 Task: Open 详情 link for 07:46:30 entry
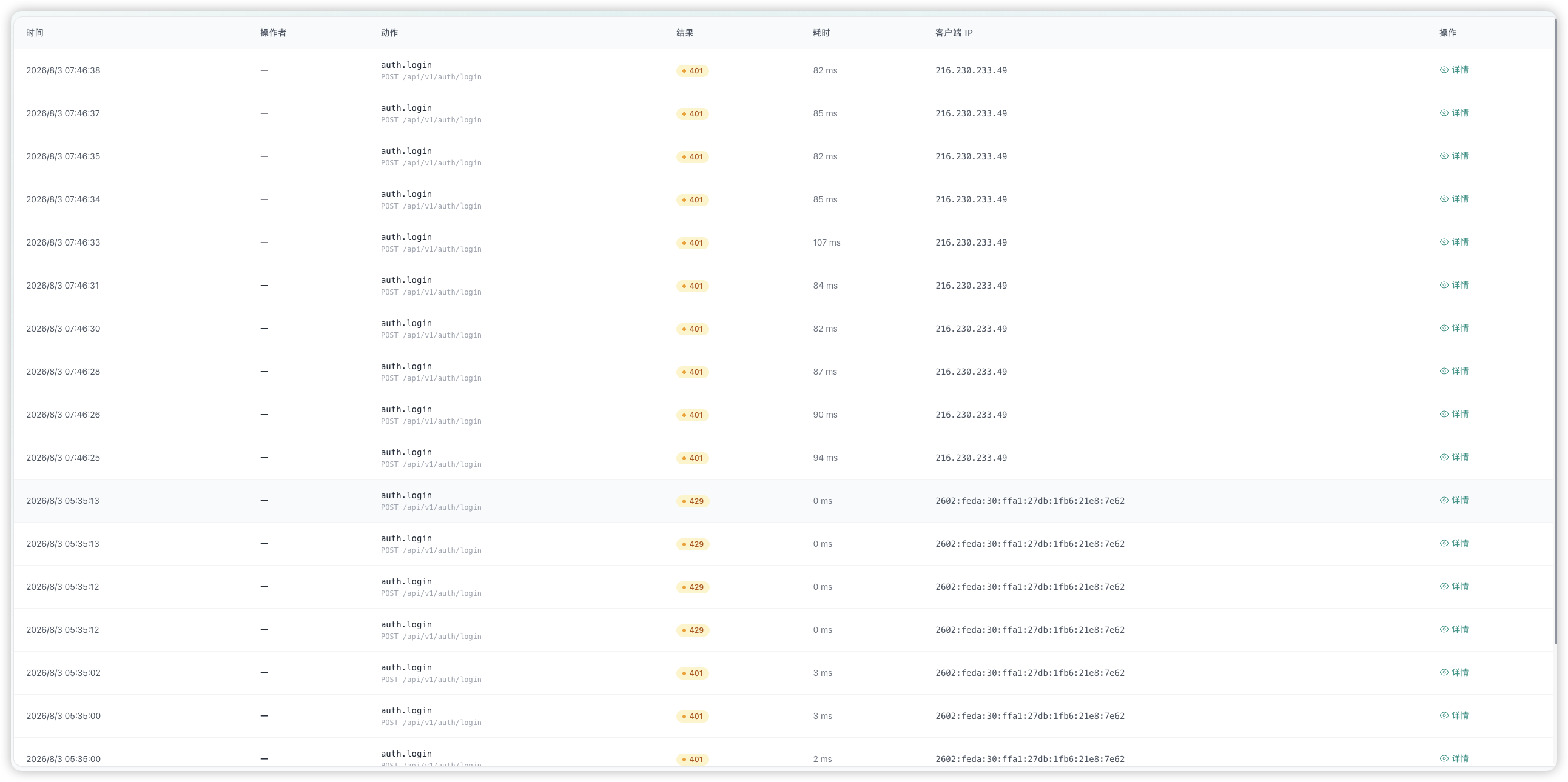tap(1453, 329)
